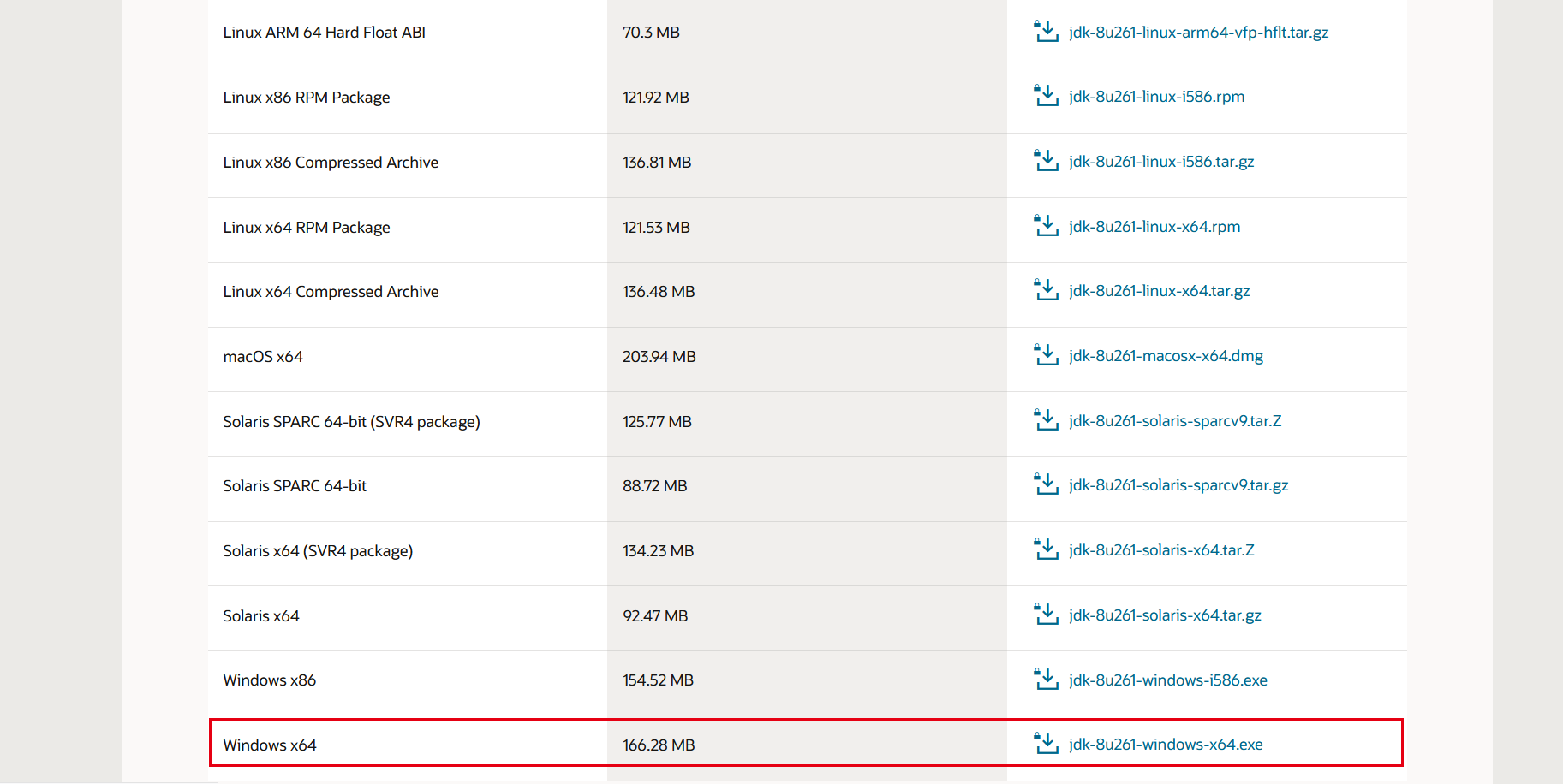The height and width of the screenshot is (784, 1563).
Task: Click download icon for Windows x86 installer
Action: click(x=1046, y=680)
